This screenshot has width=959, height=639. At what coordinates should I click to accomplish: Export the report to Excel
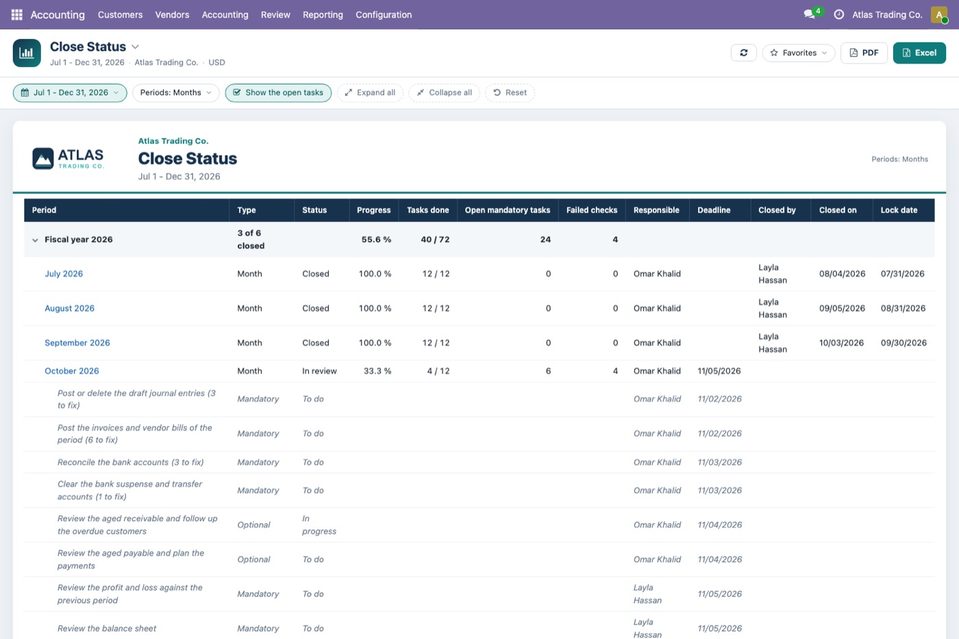(919, 53)
